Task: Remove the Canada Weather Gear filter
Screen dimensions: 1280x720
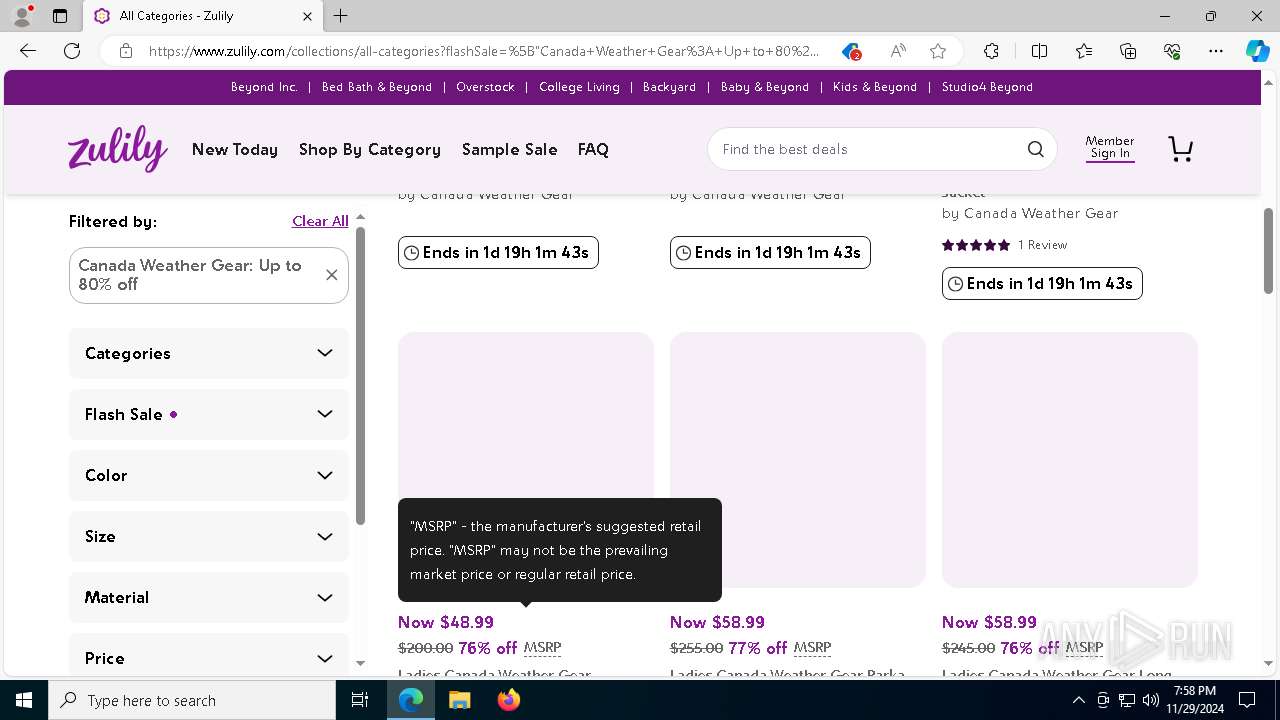Action: [x=331, y=275]
